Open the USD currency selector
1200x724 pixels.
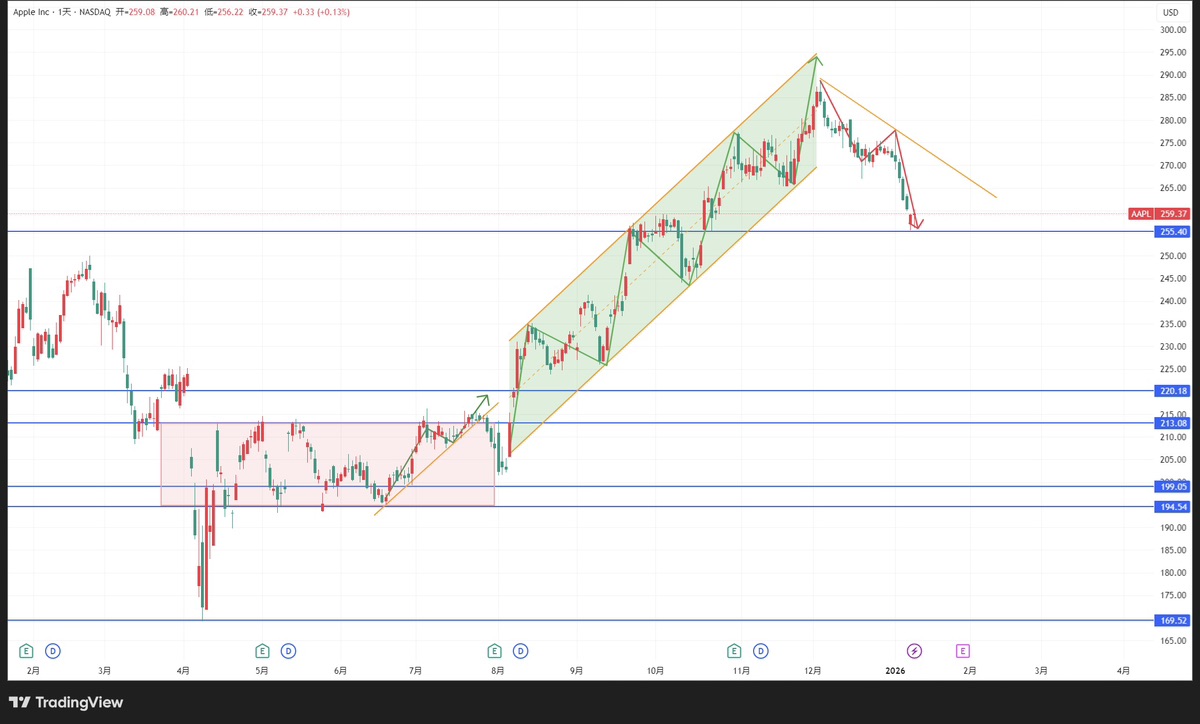1170,11
